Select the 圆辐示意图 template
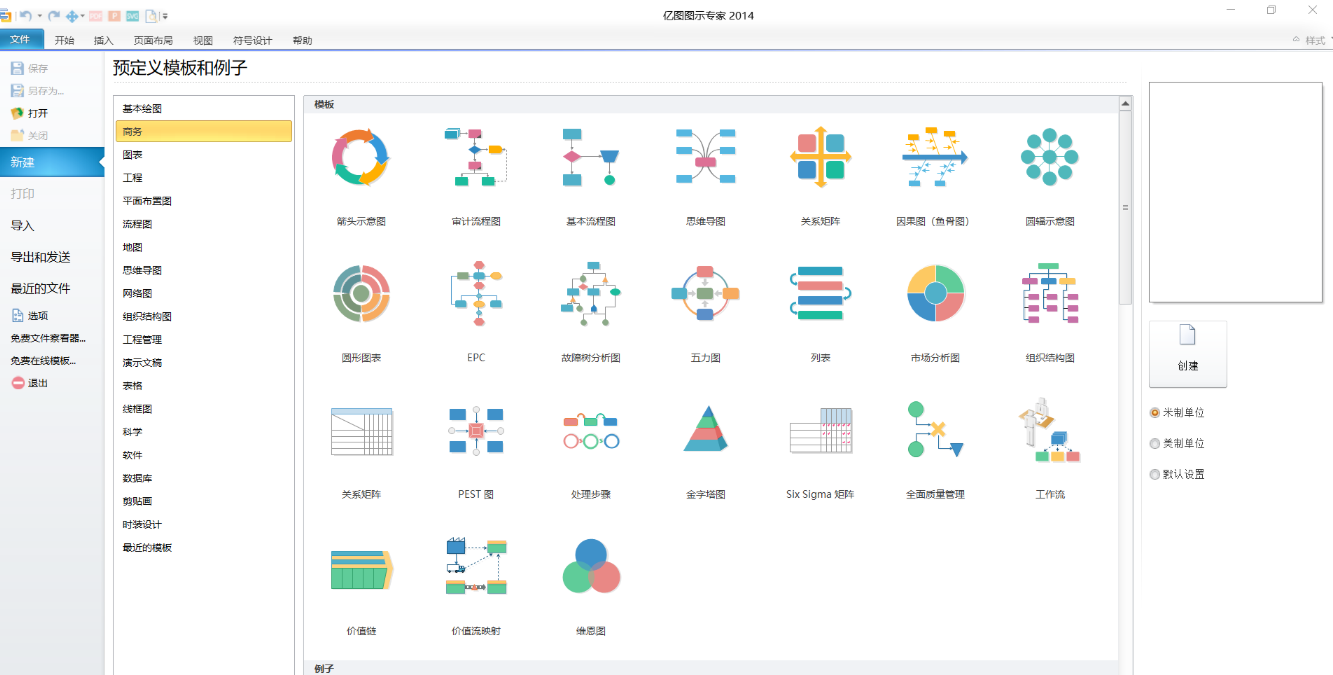Image resolution: width=1333 pixels, height=675 pixels. tap(1049, 157)
